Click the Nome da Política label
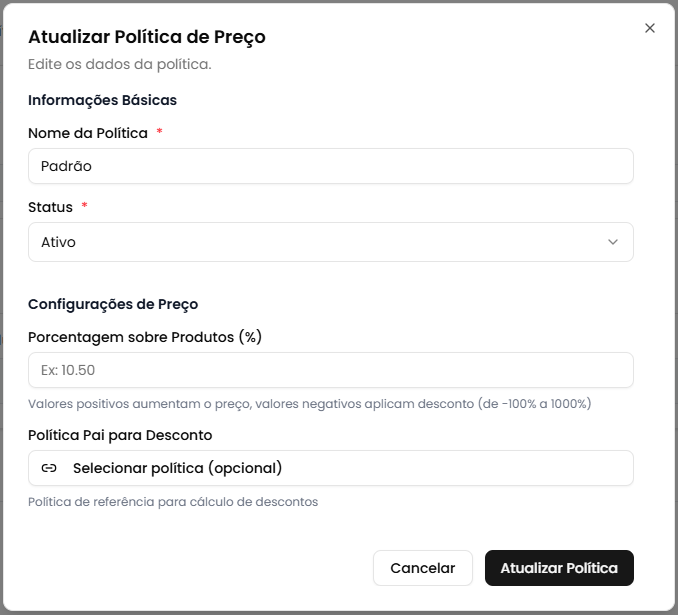 click(x=88, y=133)
